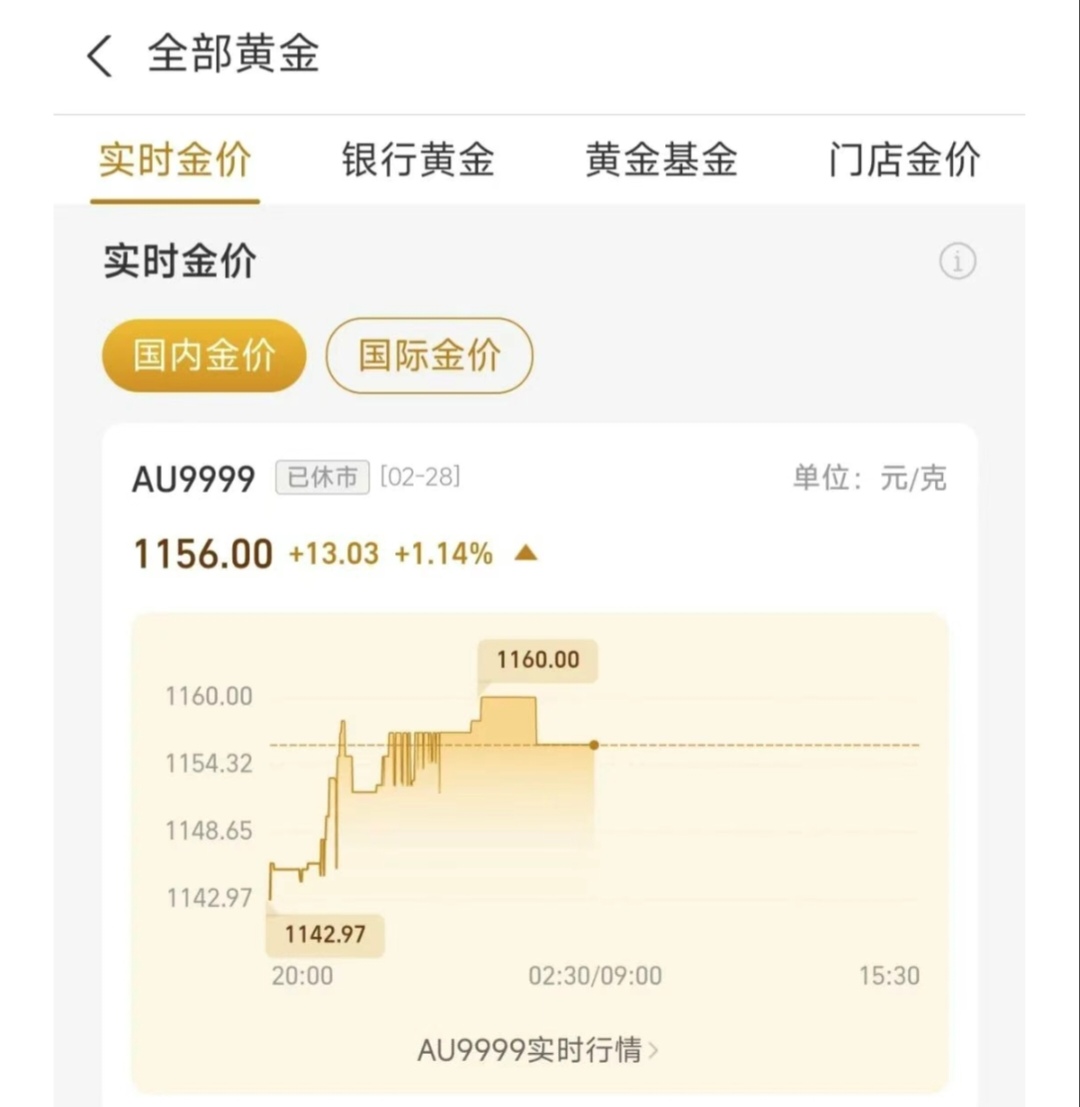Open the 银行黄金 tab

pyautogui.click(x=418, y=160)
